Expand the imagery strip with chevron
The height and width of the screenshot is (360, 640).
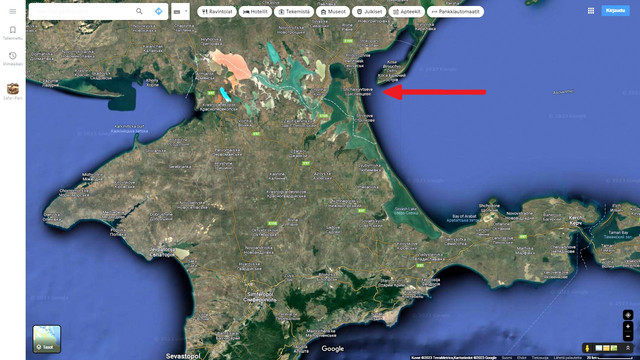pos(628,348)
